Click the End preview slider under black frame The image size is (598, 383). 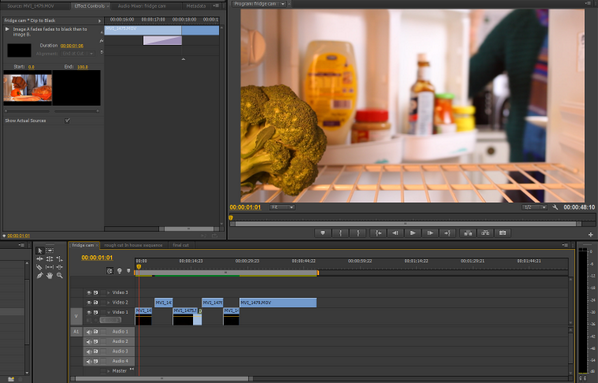[x=77, y=111]
